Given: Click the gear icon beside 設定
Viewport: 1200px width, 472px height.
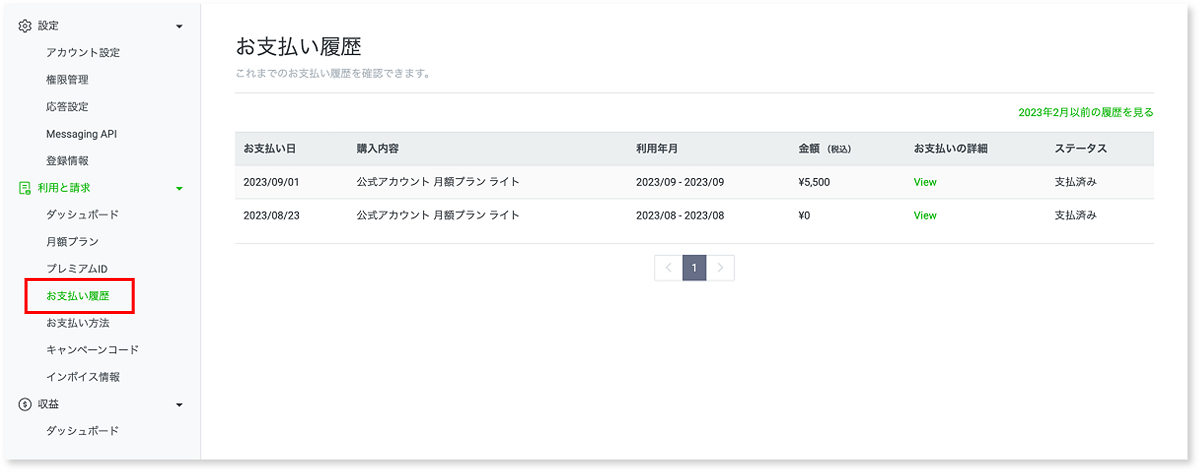Looking at the screenshot, I should pyautogui.click(x=26, y=26).
